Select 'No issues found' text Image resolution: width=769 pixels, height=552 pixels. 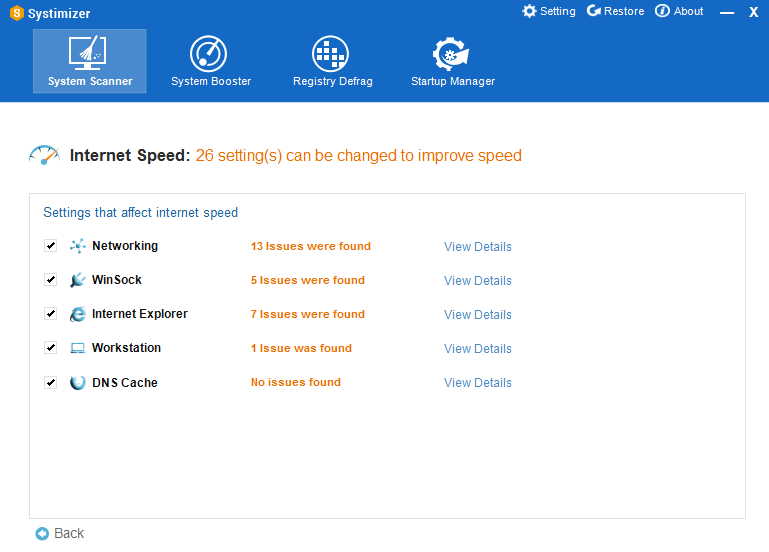point(296,382)
